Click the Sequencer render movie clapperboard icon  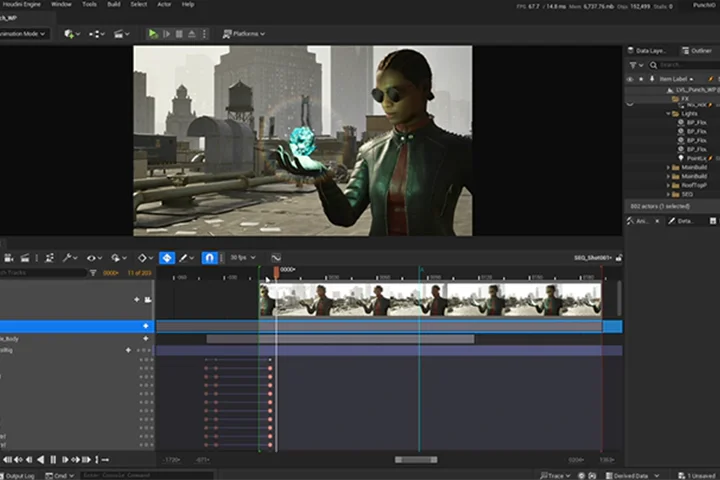25,258
